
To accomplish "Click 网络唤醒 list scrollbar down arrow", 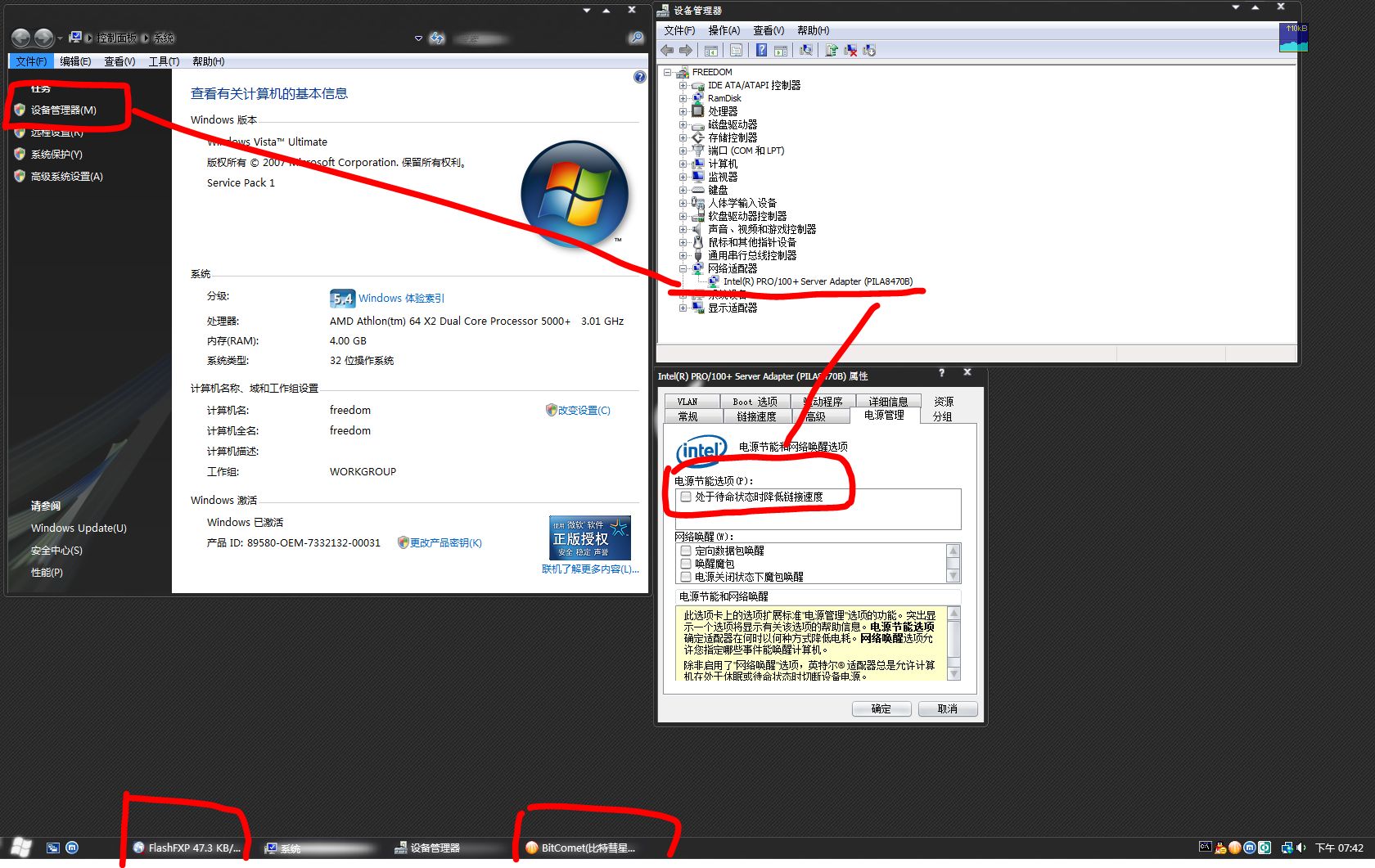I will pyautogui.click(x=953, y=576).
